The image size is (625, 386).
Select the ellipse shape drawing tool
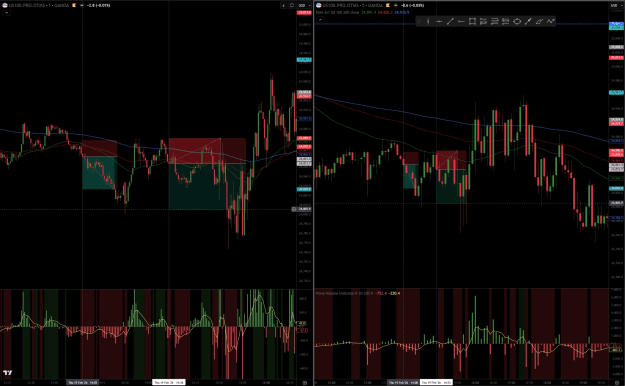(x=517, y=22)
